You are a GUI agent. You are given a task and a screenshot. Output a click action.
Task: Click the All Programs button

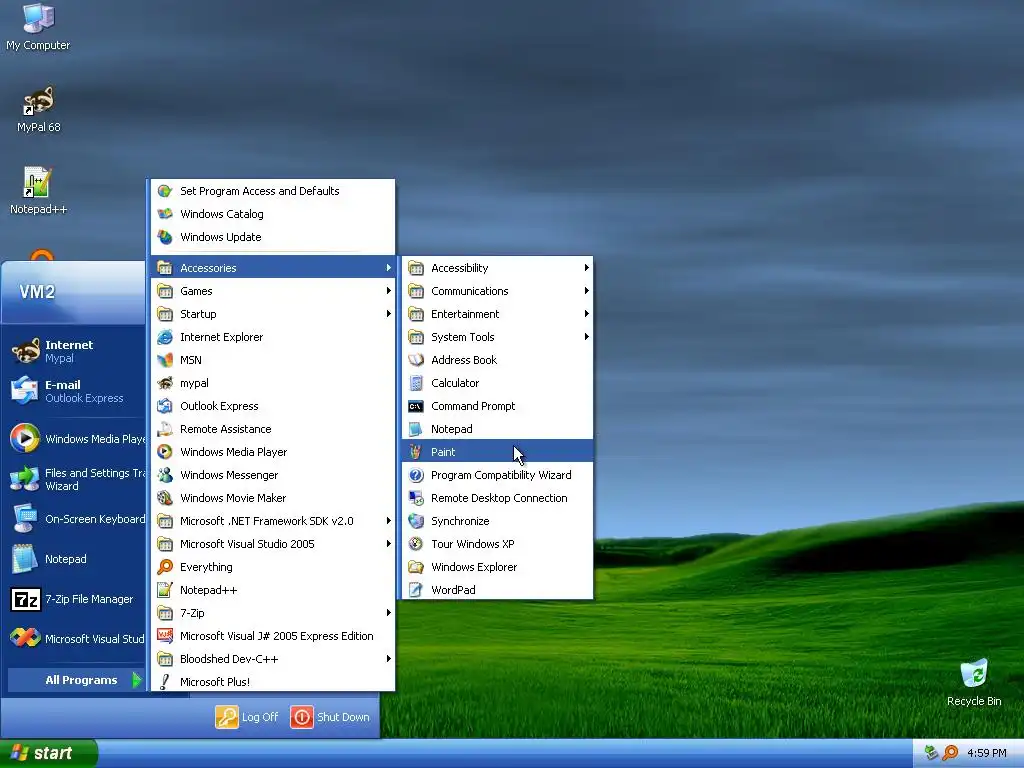pos(76,680)
